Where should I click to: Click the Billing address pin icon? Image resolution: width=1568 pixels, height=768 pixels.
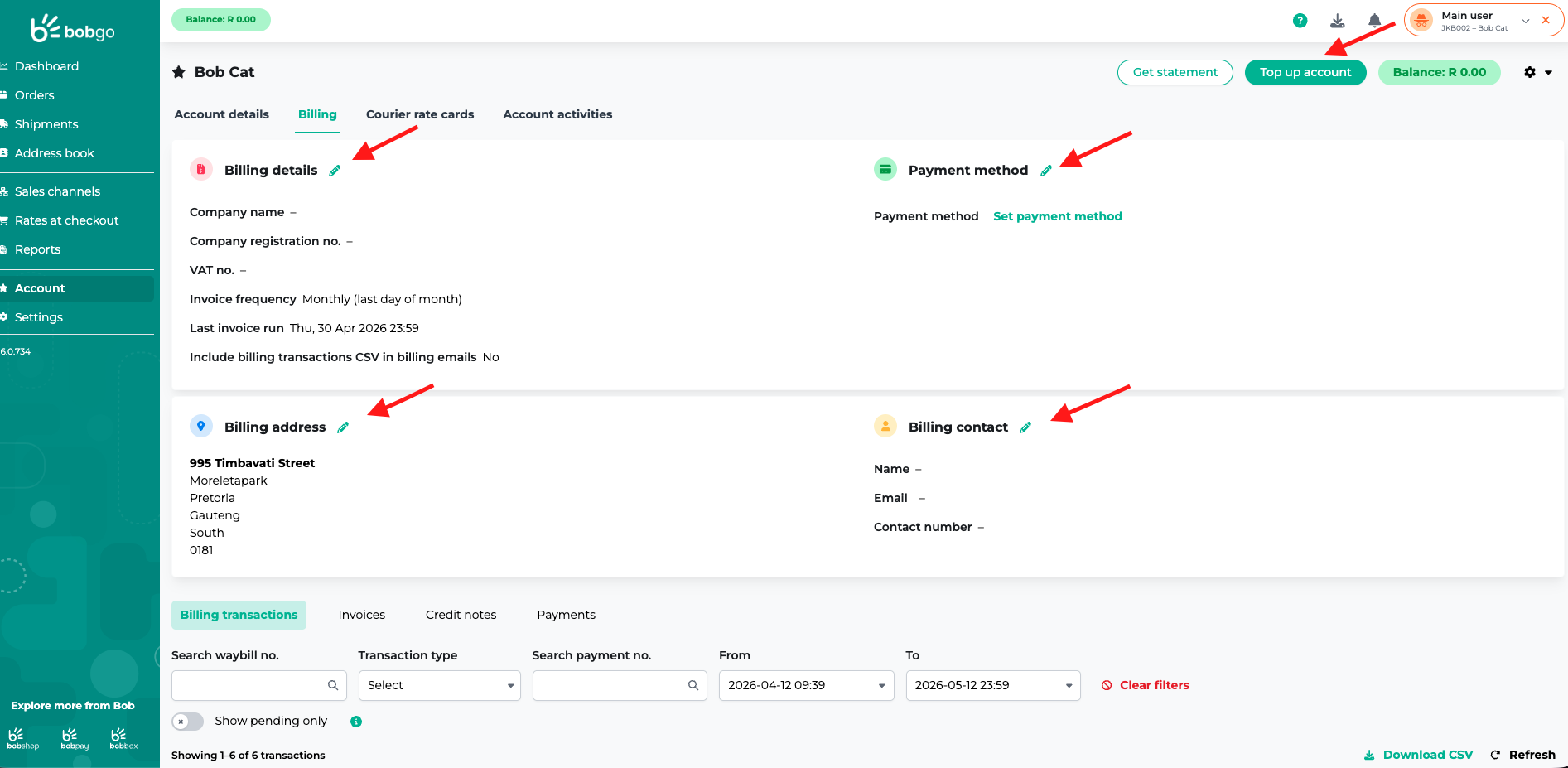click(201, 426)
